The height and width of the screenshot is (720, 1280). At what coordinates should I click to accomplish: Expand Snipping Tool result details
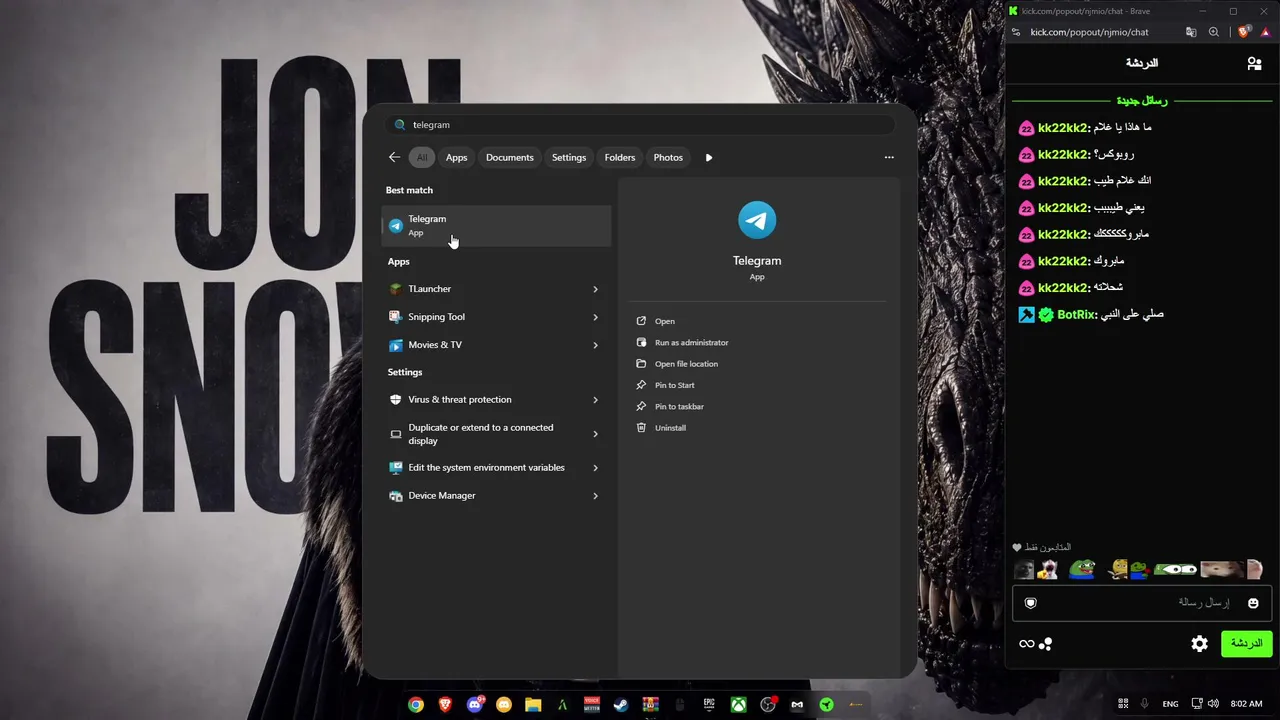pos(595,317)
